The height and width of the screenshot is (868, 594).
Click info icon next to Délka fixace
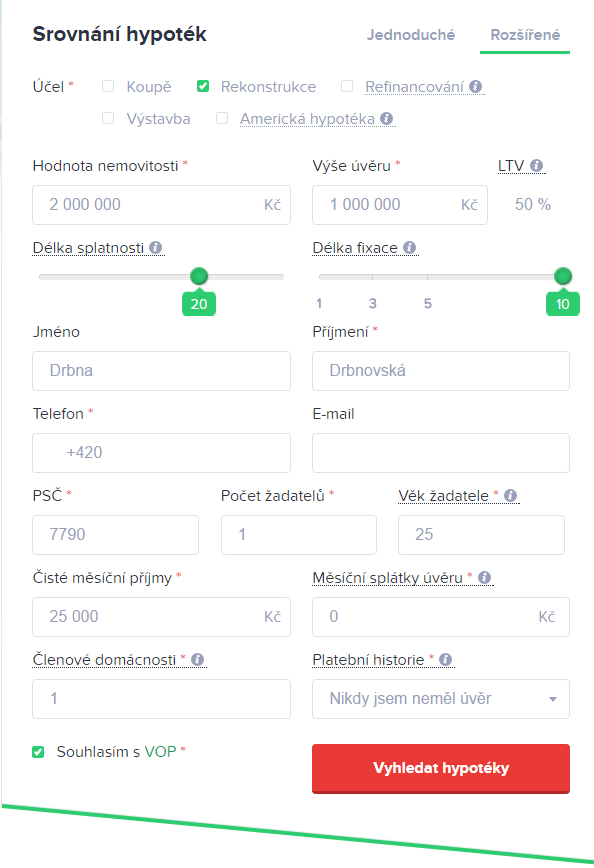click(x=410, y=247)
